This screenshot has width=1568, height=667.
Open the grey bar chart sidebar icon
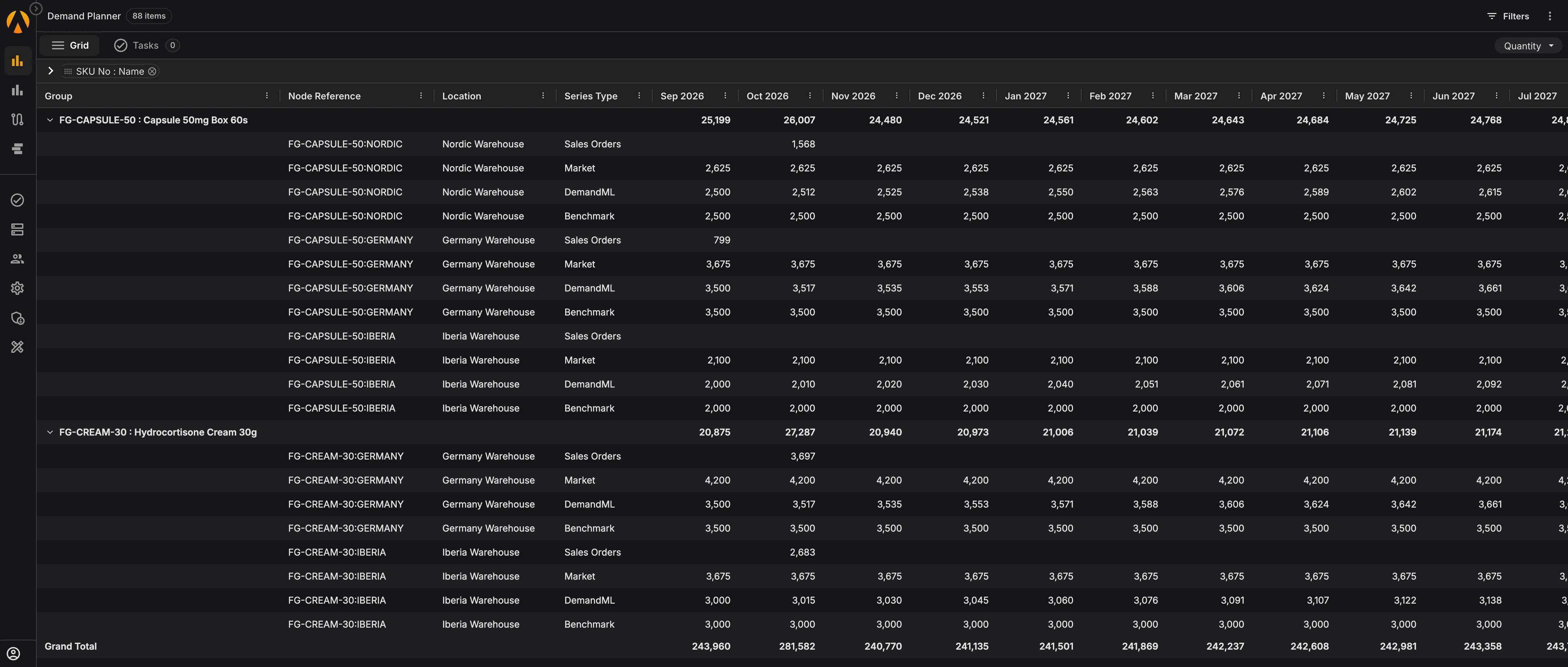point(18,90)
